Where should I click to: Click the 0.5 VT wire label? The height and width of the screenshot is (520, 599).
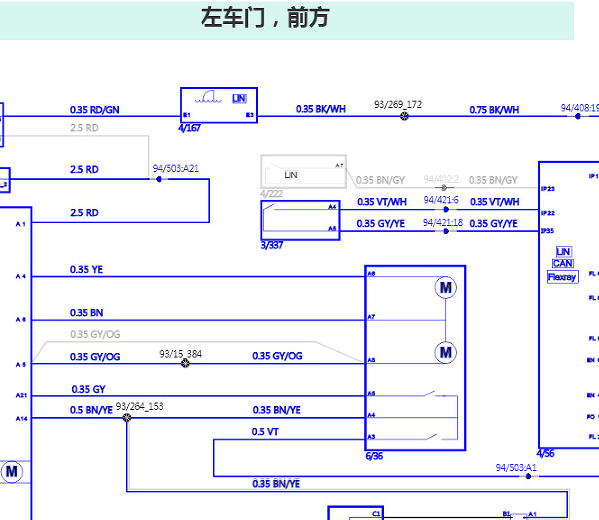[265, 432]
